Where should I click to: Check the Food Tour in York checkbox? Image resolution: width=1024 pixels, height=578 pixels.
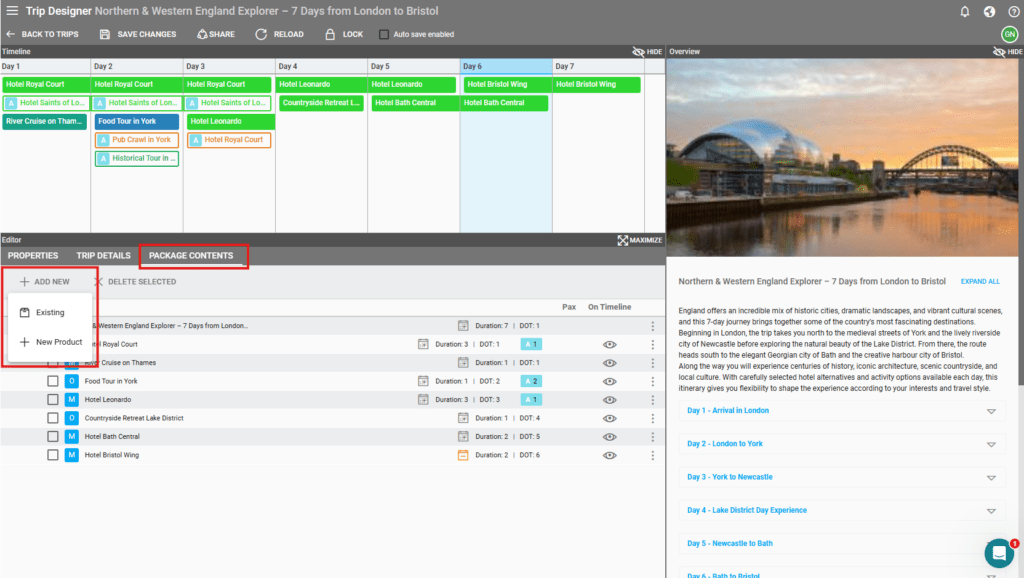[x=53, y=381]
